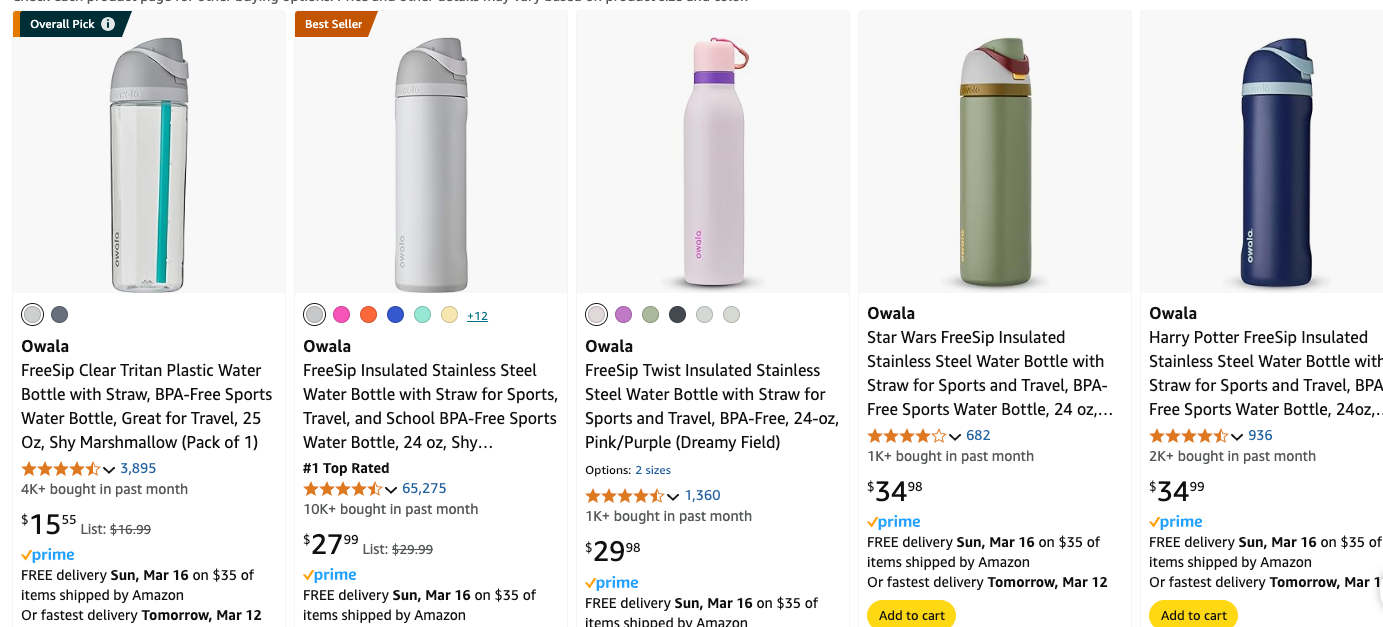Select the green swatch on the FreeSip Twist bottle
Screen dimensions: 1383x627
[x=650, y=314]
